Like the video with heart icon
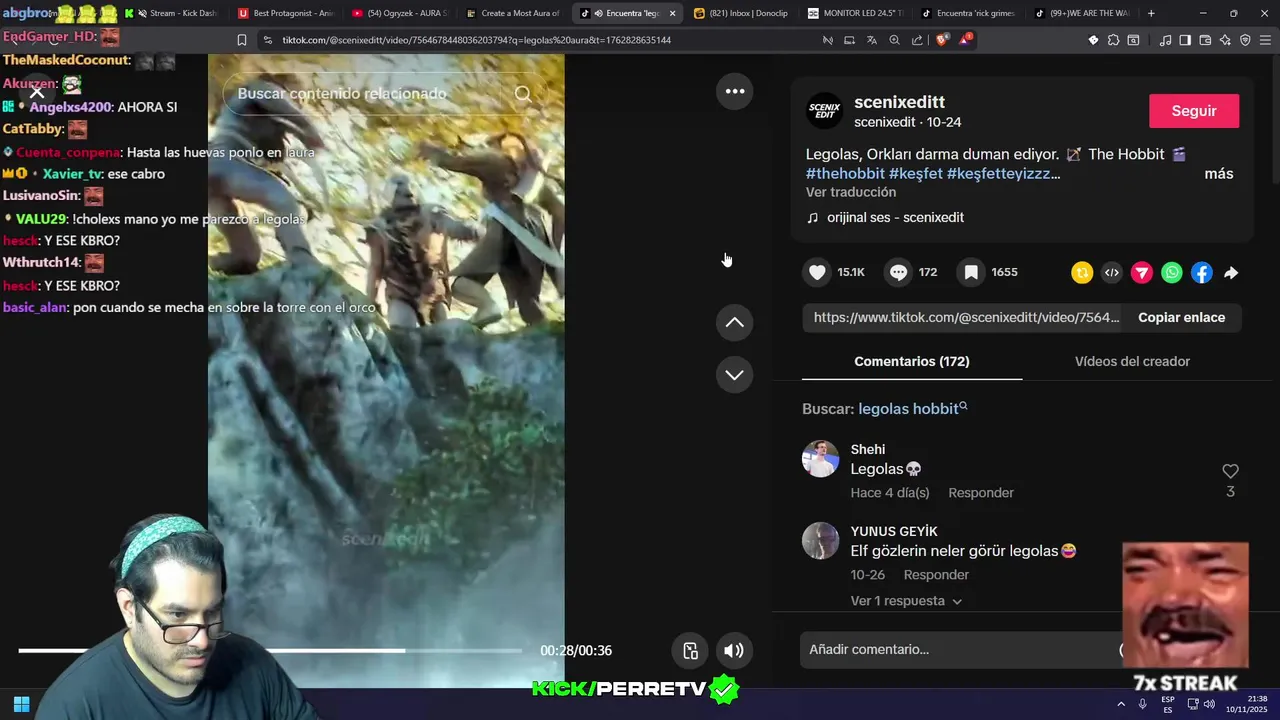The height and width of the screenshot is (720, 1280). pyautogui.click(x=818, y=272)
